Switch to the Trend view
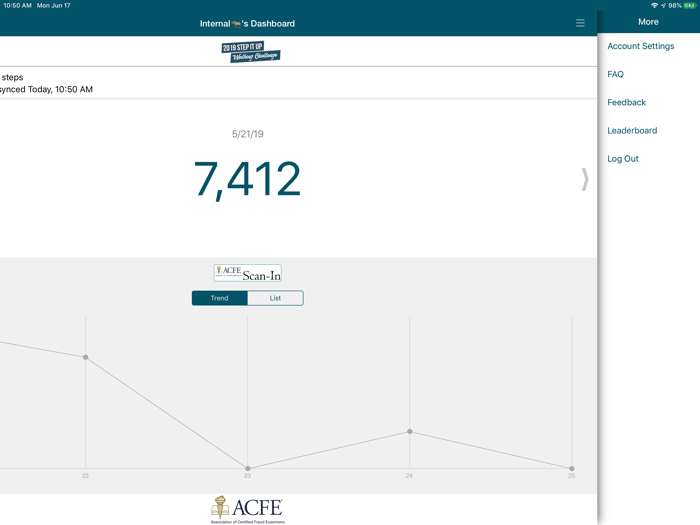Viewport: 700px width, 525px height. tap(220, 298)
